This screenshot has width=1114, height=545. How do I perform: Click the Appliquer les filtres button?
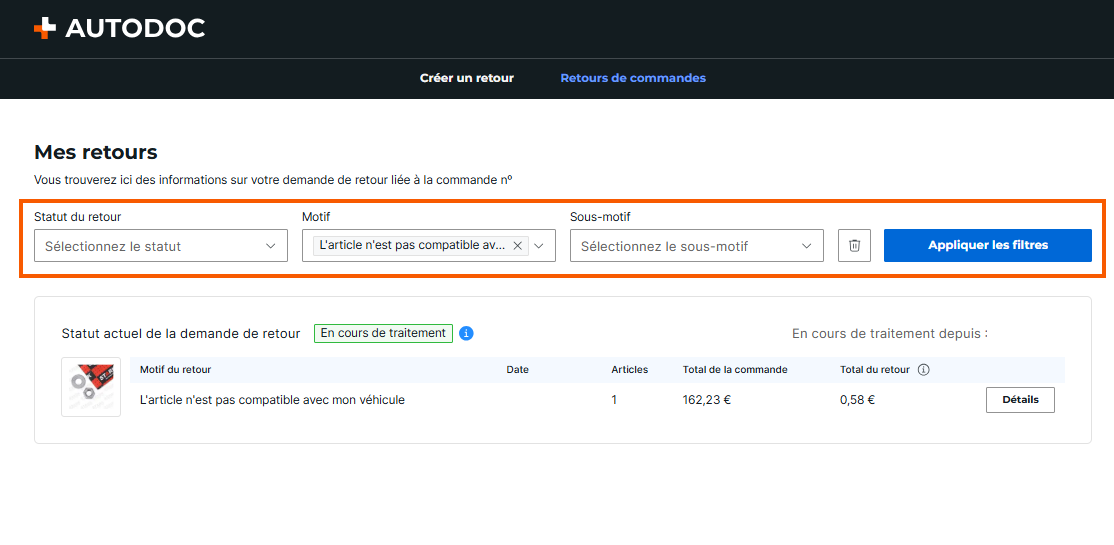pos(988,245)
